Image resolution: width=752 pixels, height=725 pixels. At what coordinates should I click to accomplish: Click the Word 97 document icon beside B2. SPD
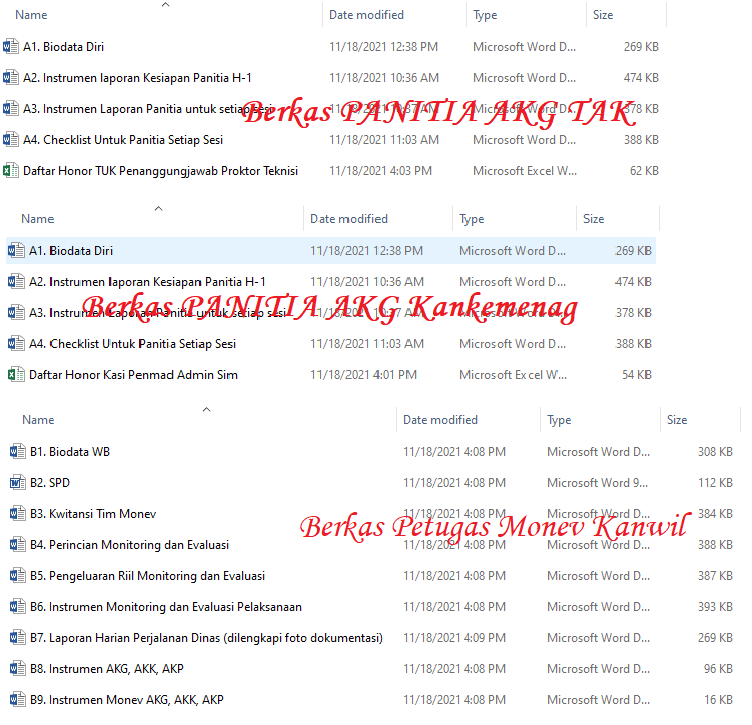(x=18, y=482)
